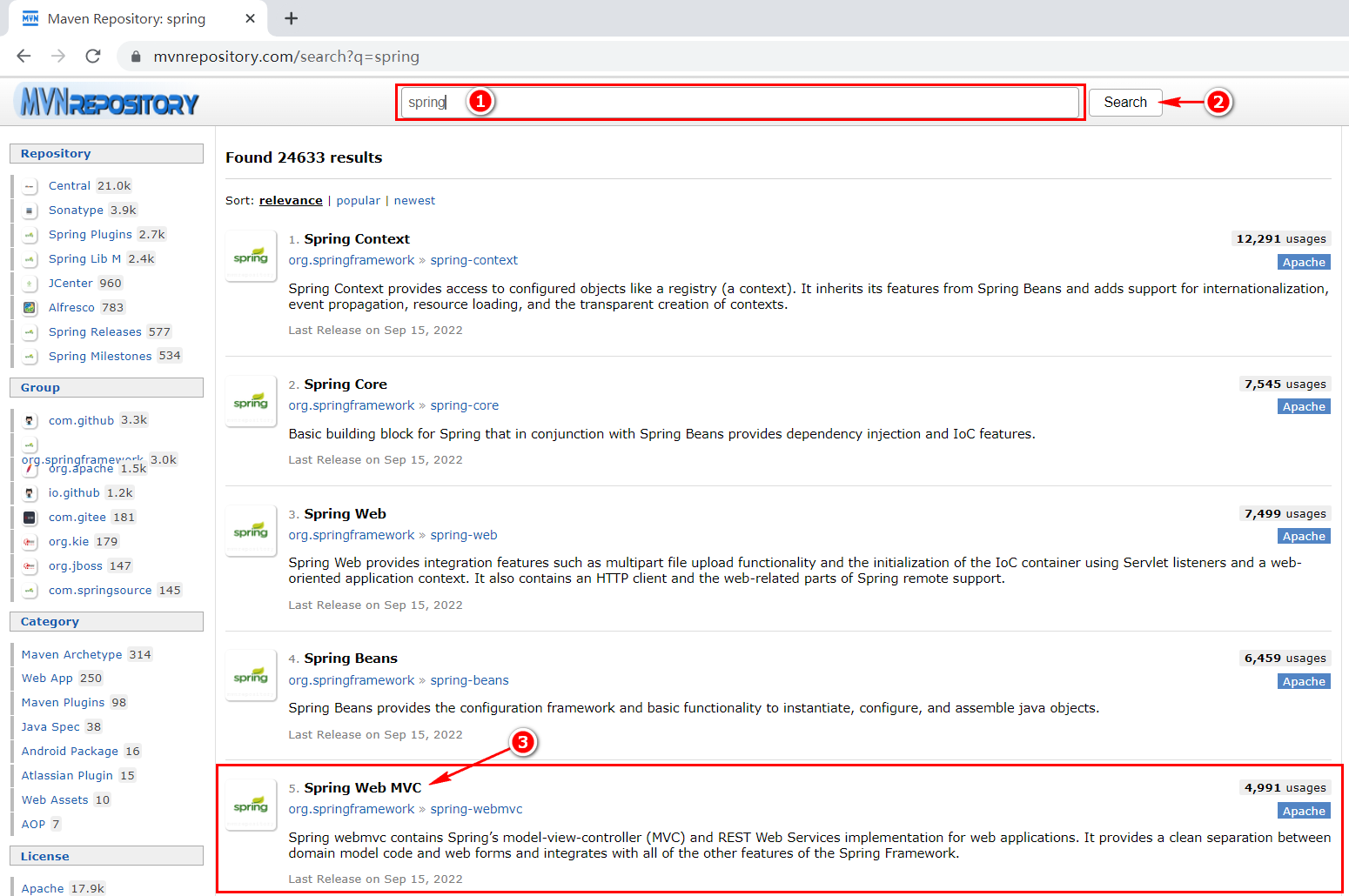1349x896 pixels.
Task: Click the io.github group icon
Action: (x=30, y=493)
